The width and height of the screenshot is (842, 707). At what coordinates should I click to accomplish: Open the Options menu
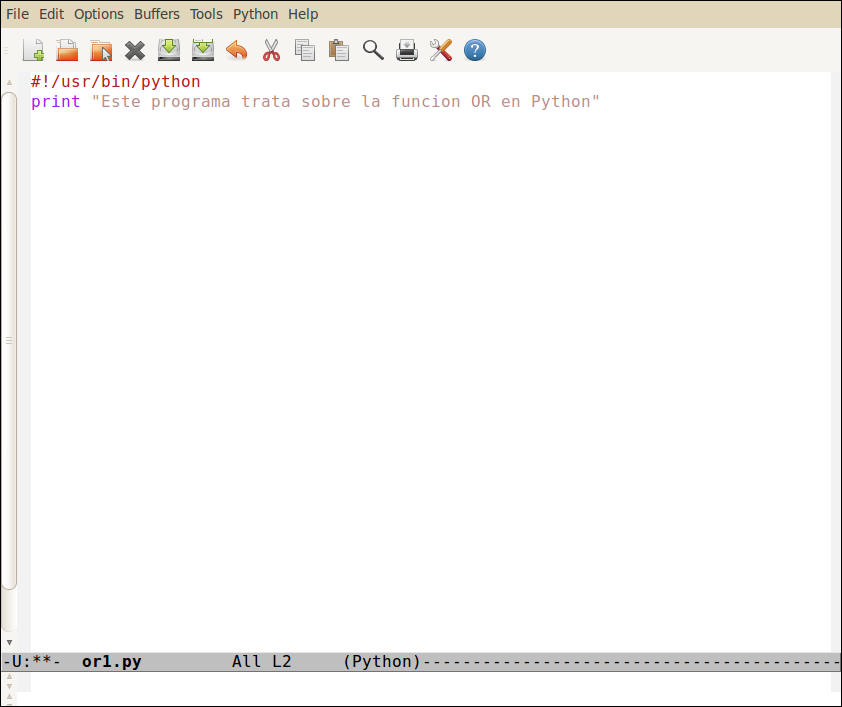pos(99,14)
